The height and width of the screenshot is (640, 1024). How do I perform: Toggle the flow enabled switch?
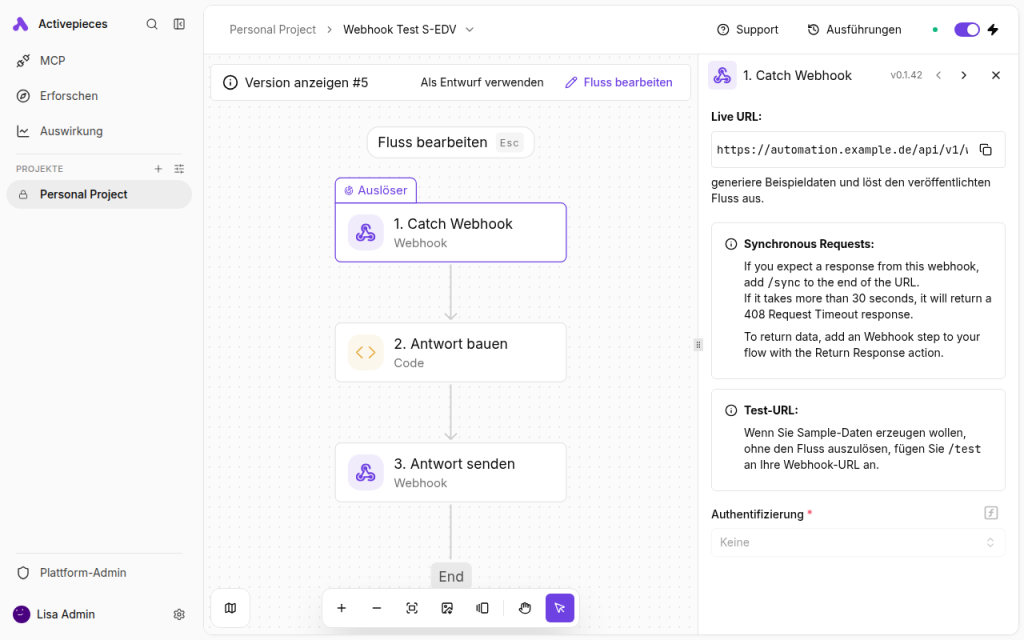[967, 29]
